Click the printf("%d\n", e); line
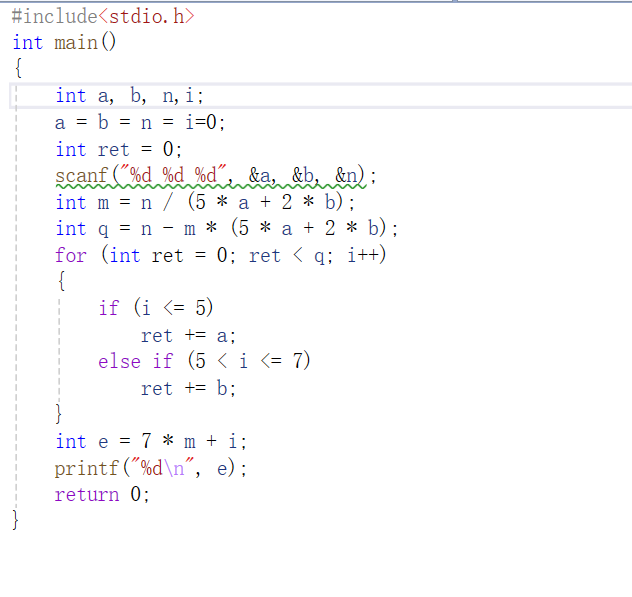Image resolution: width=632 pixels, height=597 pixels. pyautogui.click(x=151, y=468)
